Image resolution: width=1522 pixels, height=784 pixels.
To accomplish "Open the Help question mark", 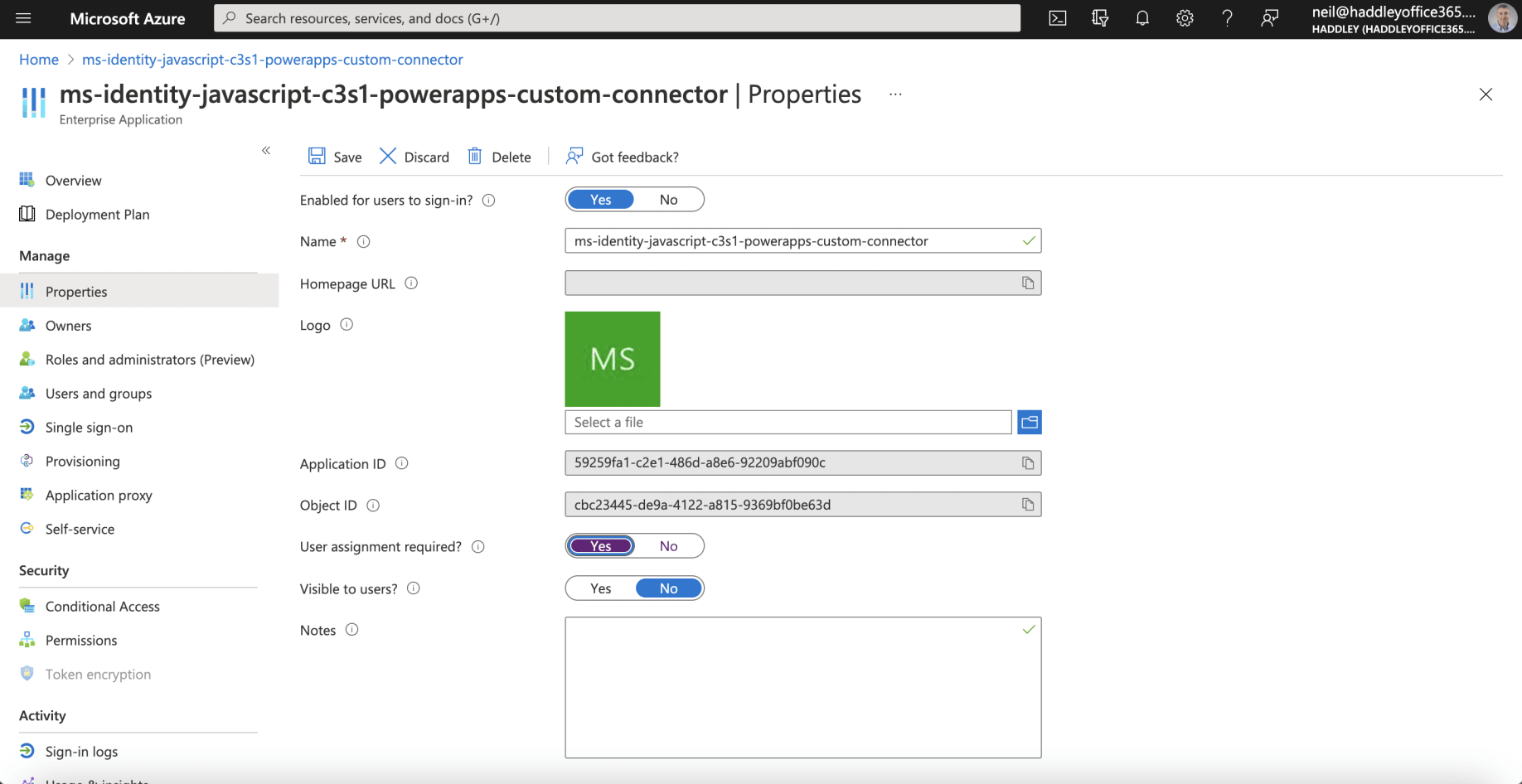I will pos(1227,18).
